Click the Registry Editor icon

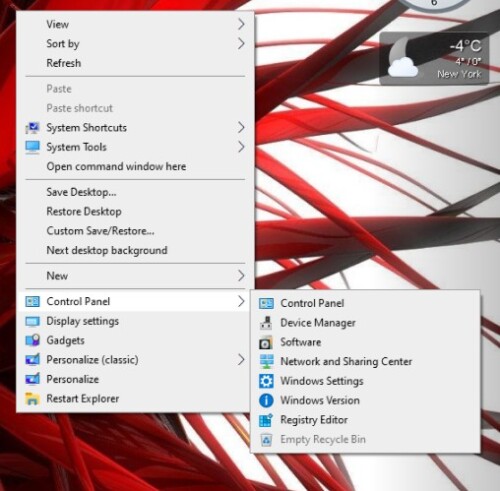[x=266, y=420]
